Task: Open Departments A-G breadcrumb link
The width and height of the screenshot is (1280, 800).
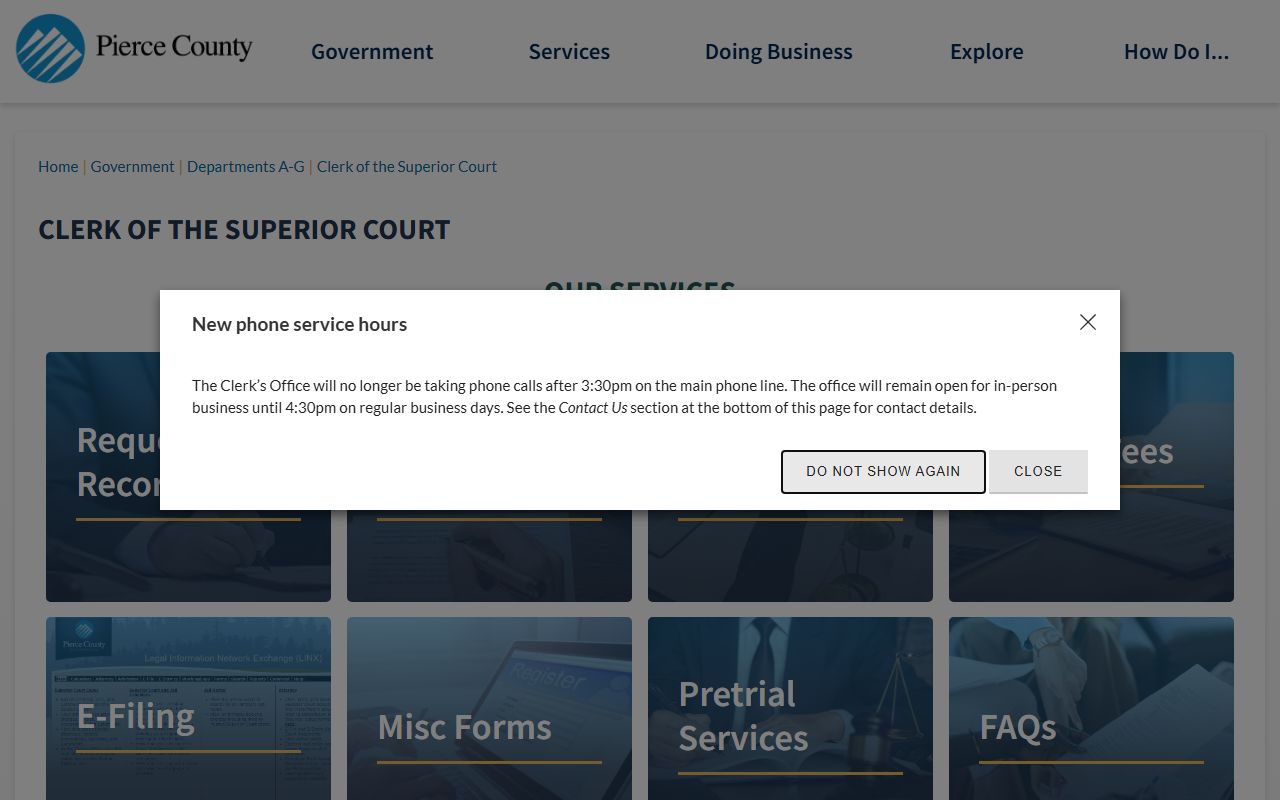Action: (246, 167)
